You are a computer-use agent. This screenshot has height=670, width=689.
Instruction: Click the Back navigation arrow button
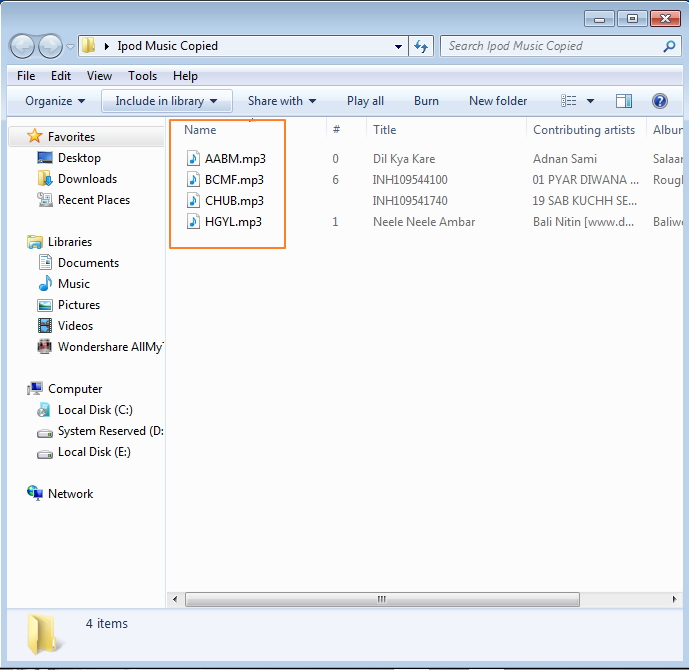(x=23, y=46)
